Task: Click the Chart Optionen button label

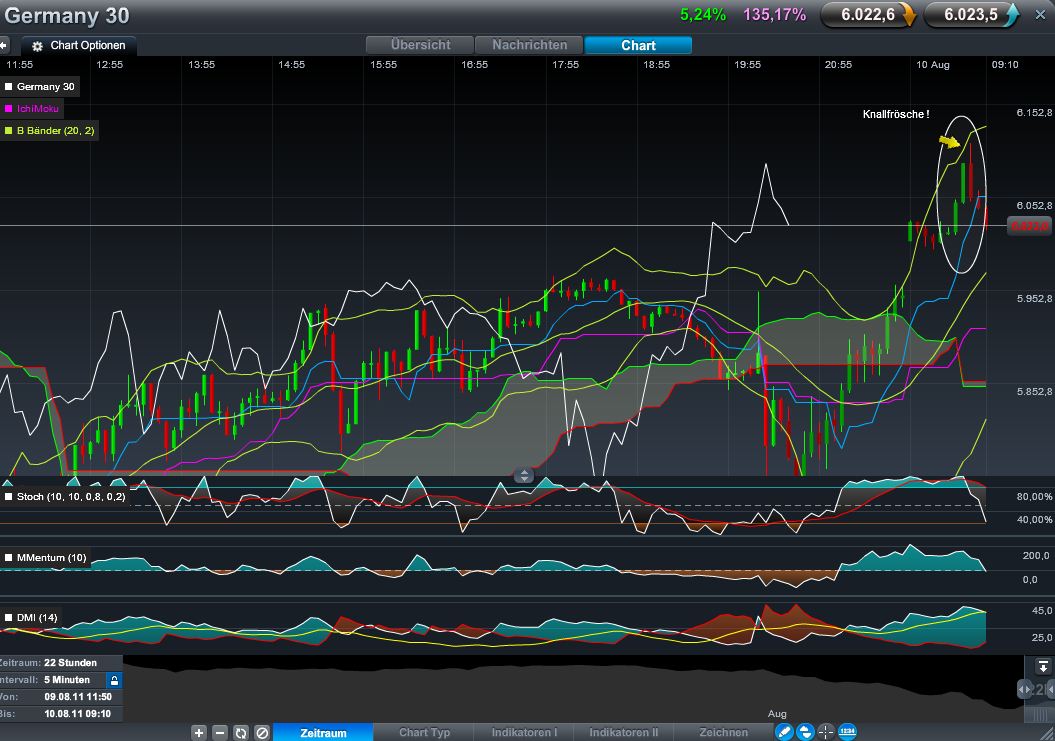Action: pos(87,46)
